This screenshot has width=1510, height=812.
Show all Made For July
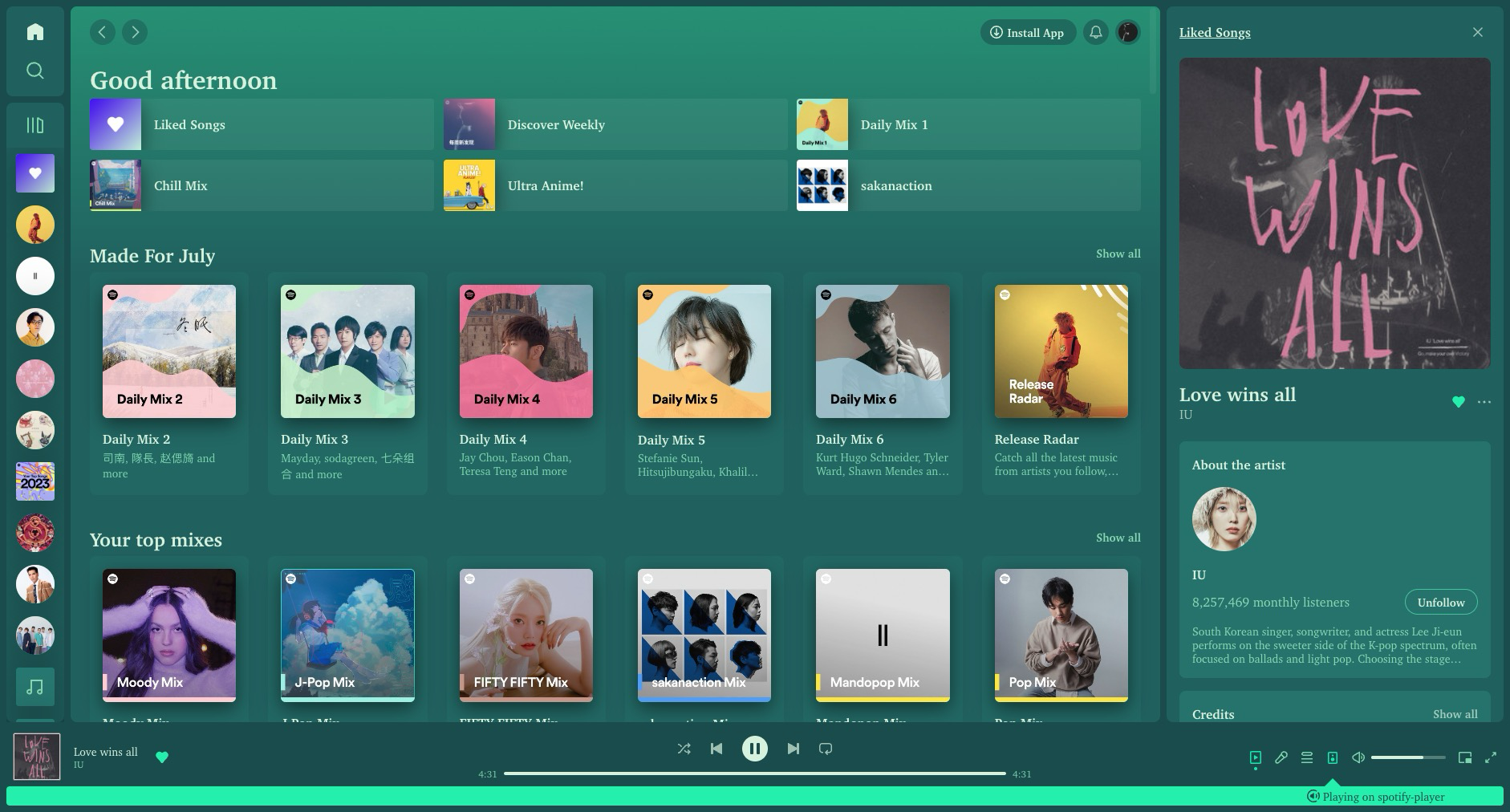coord(1118,254)
